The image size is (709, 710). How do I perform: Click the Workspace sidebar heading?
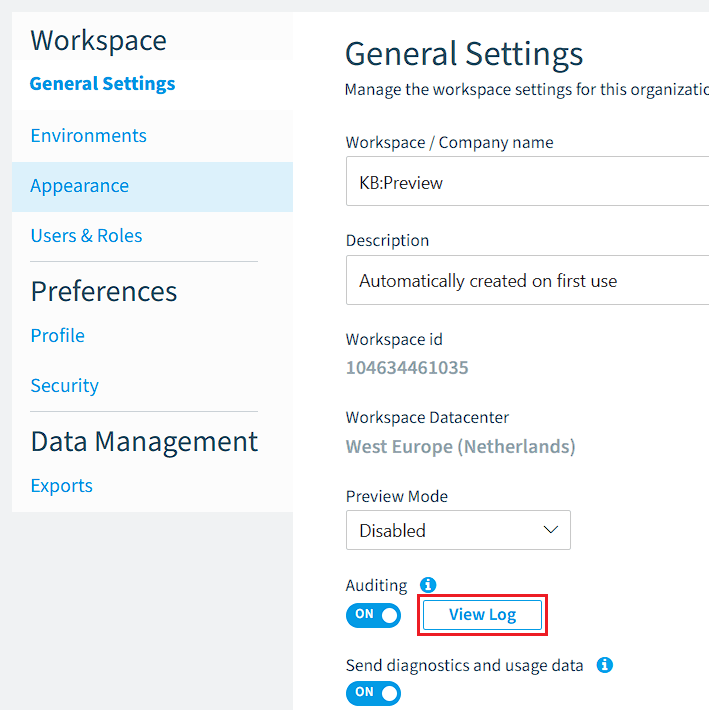(x=98, y=41)
